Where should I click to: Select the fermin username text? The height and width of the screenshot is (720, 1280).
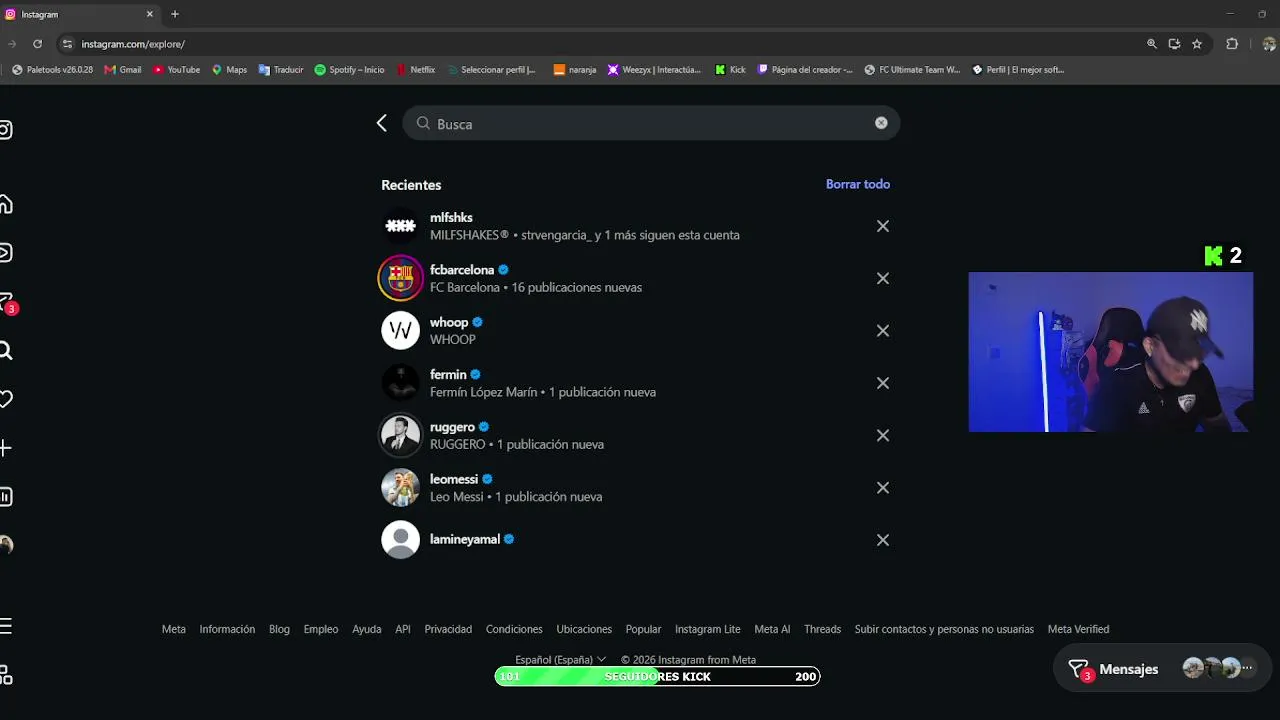(448, 375)
